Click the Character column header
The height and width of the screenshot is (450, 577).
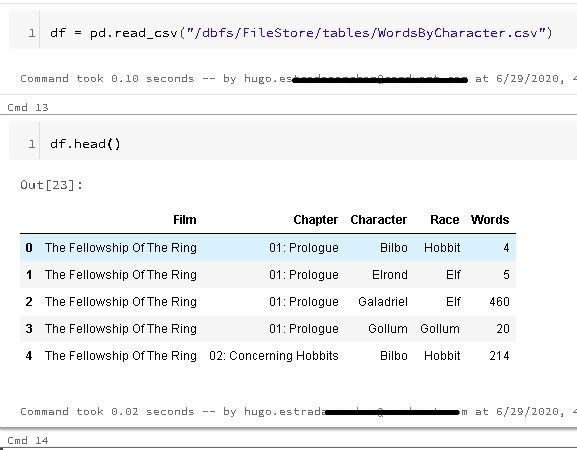point(378,220)
